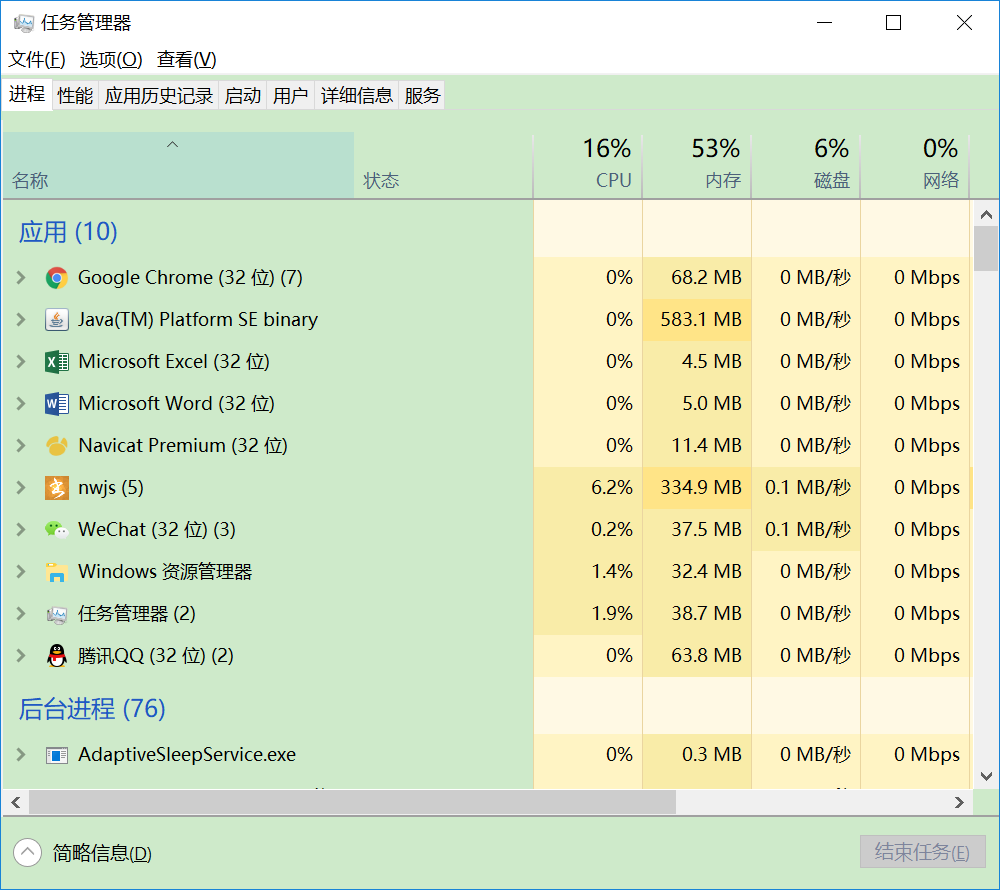Image resolution: width=1000 pixels, height=890 pixels.
Task: Expand the AdaptiveSleepService.exe row
Action: 21,755
